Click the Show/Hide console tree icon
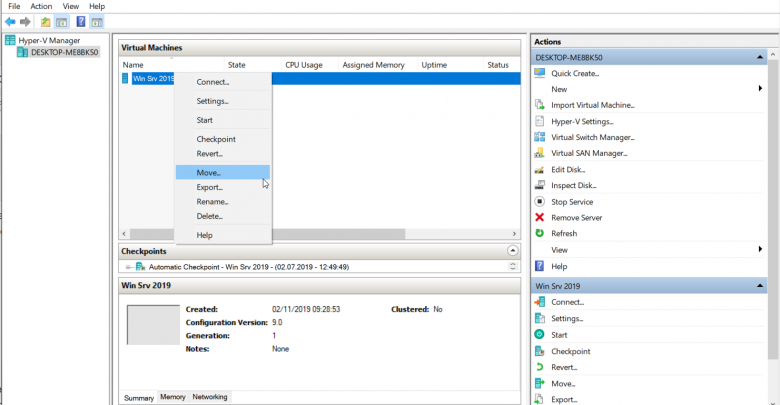The height and width of the screenshot is (405, 780). (x=62, y=22)
